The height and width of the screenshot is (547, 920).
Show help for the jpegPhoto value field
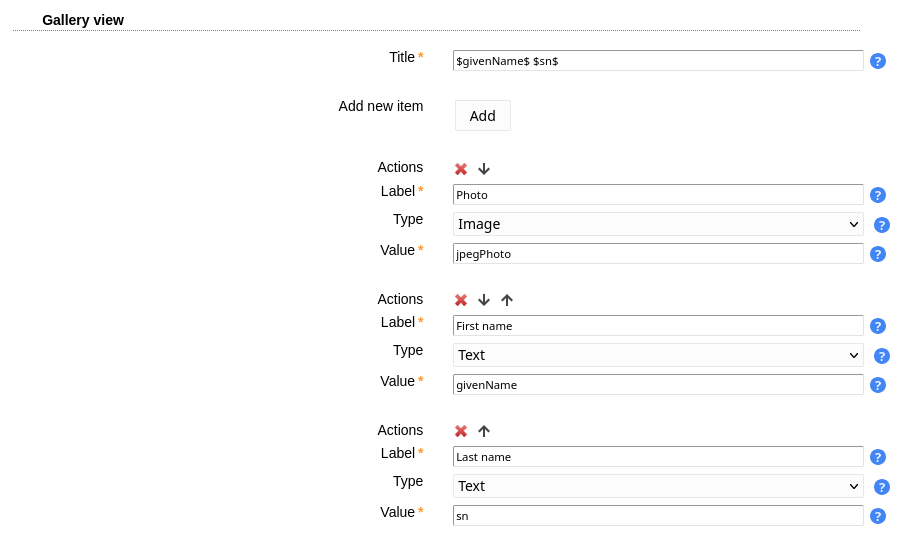(878, 254)
